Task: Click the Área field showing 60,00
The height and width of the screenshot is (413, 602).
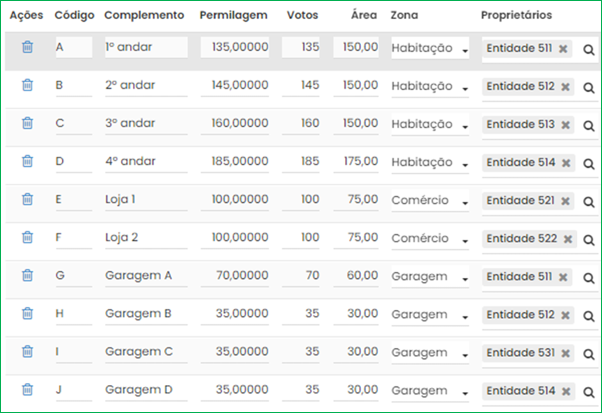Action: pos(356,276)
